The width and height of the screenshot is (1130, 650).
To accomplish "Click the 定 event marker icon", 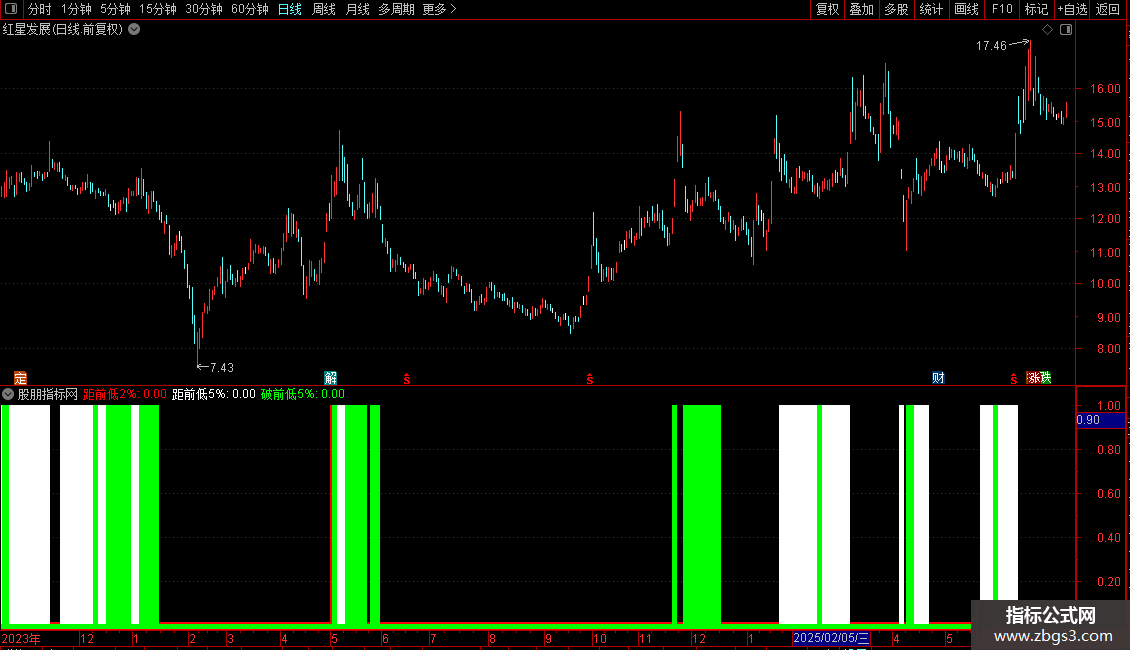I will (20, 378).
